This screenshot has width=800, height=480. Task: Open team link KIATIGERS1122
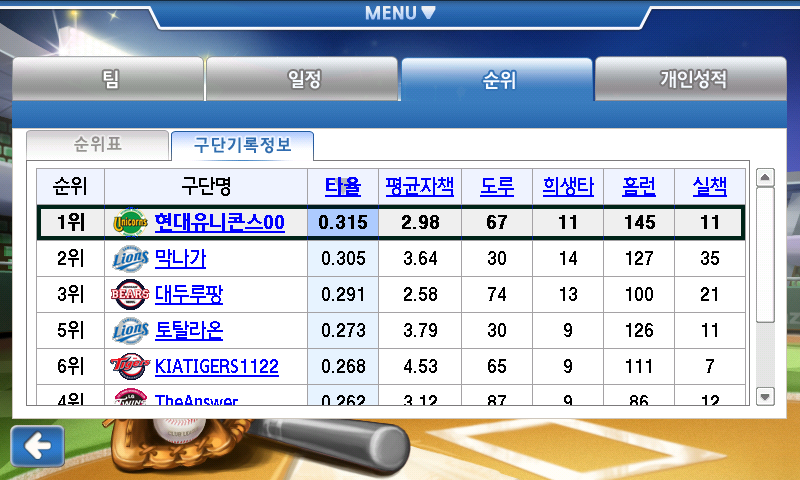coord(216,366)
